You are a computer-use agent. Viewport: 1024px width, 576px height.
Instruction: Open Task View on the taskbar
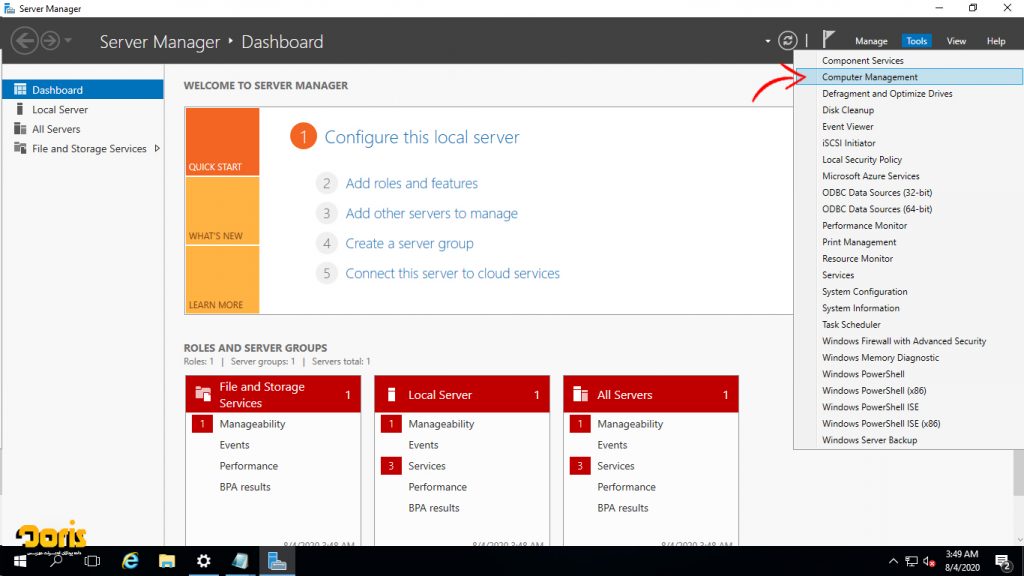(x=92, y=562)
